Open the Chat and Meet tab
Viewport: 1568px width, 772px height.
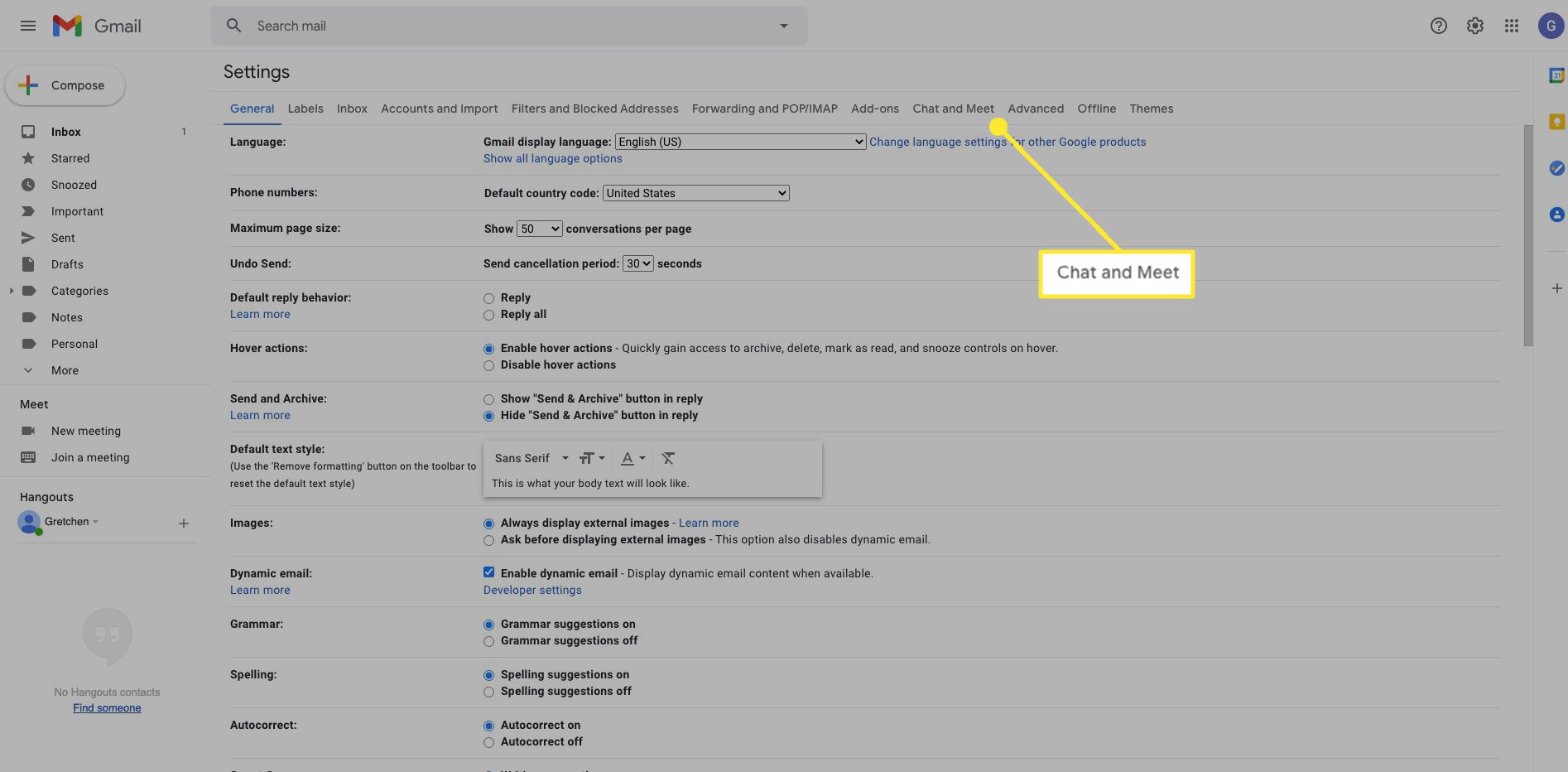[x=953, y=109]
